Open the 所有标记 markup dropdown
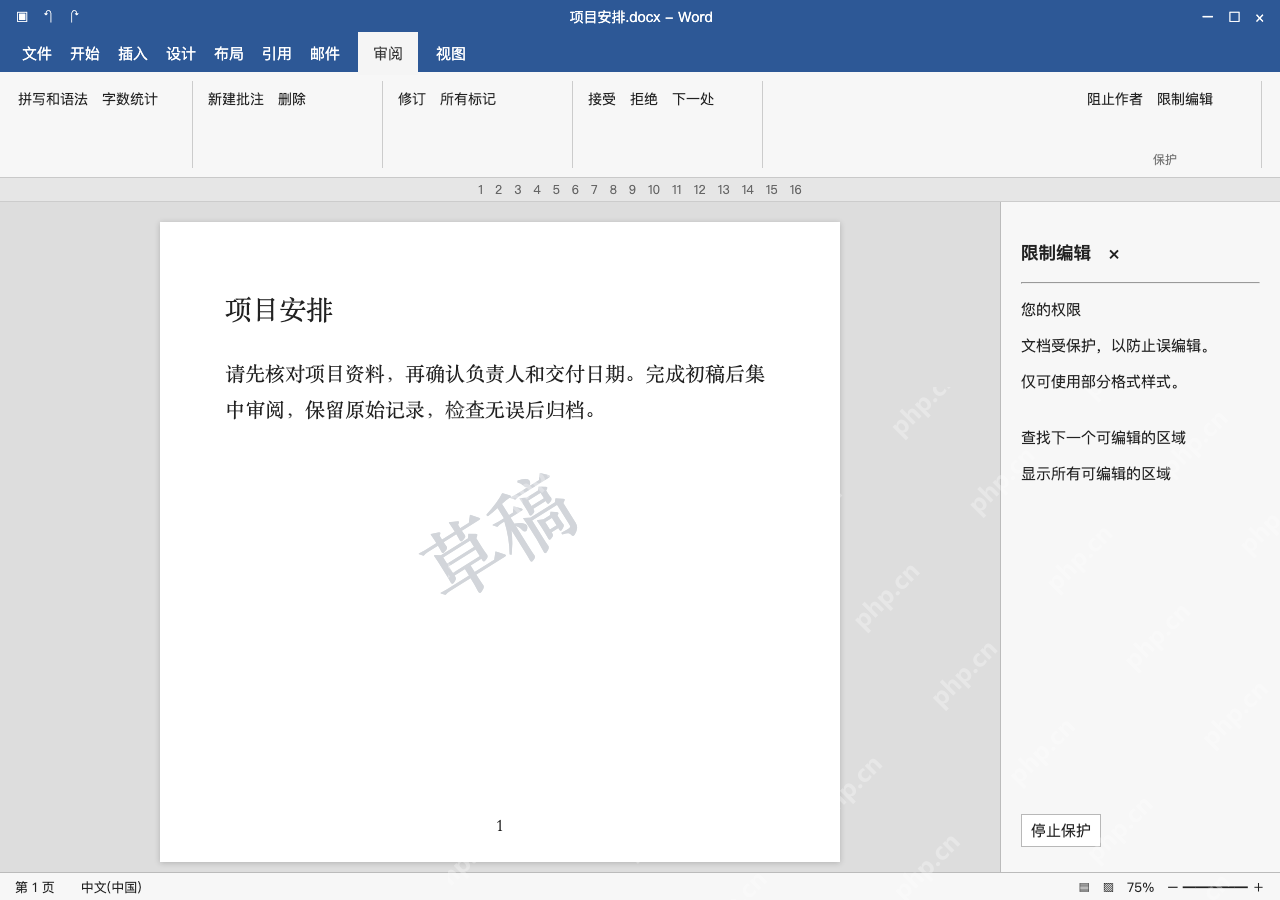The image size is (1280, 900). 468,99
